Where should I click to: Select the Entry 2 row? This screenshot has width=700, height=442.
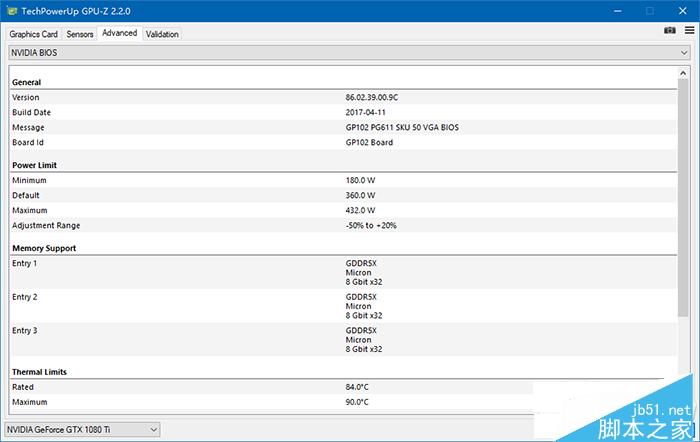(344, 306)
